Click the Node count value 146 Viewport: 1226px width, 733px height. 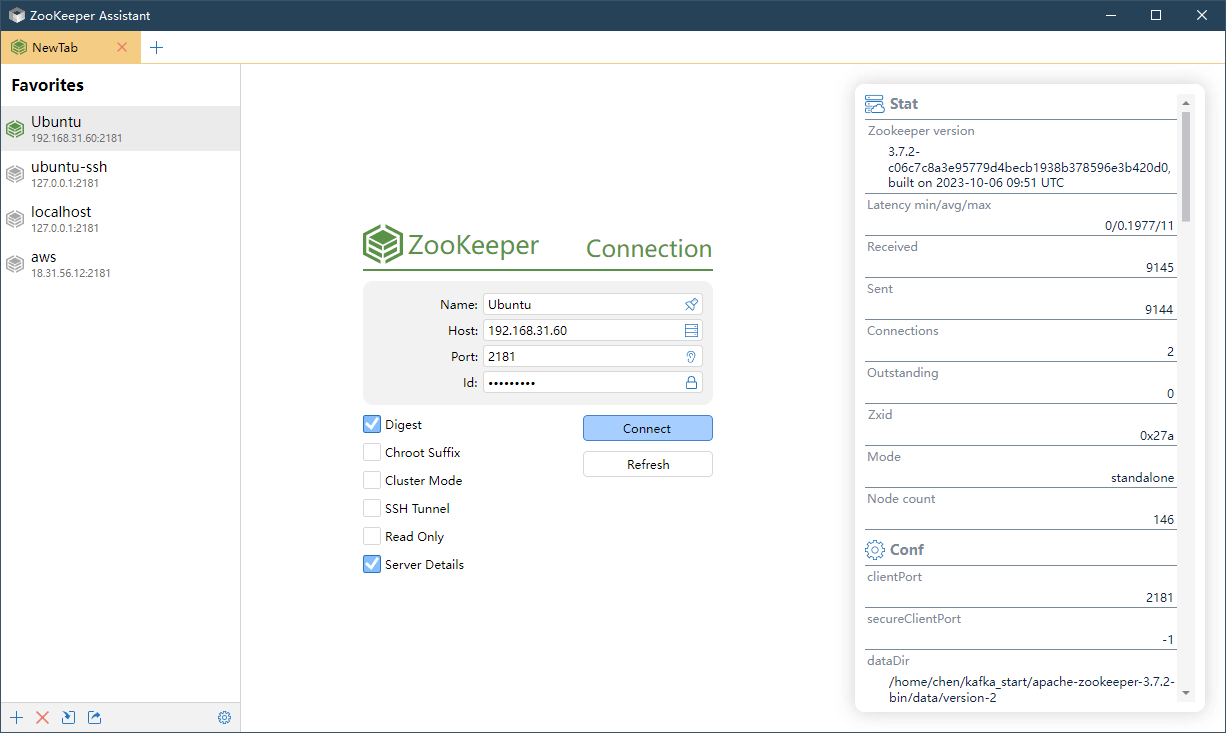(x=1163, y=520)
